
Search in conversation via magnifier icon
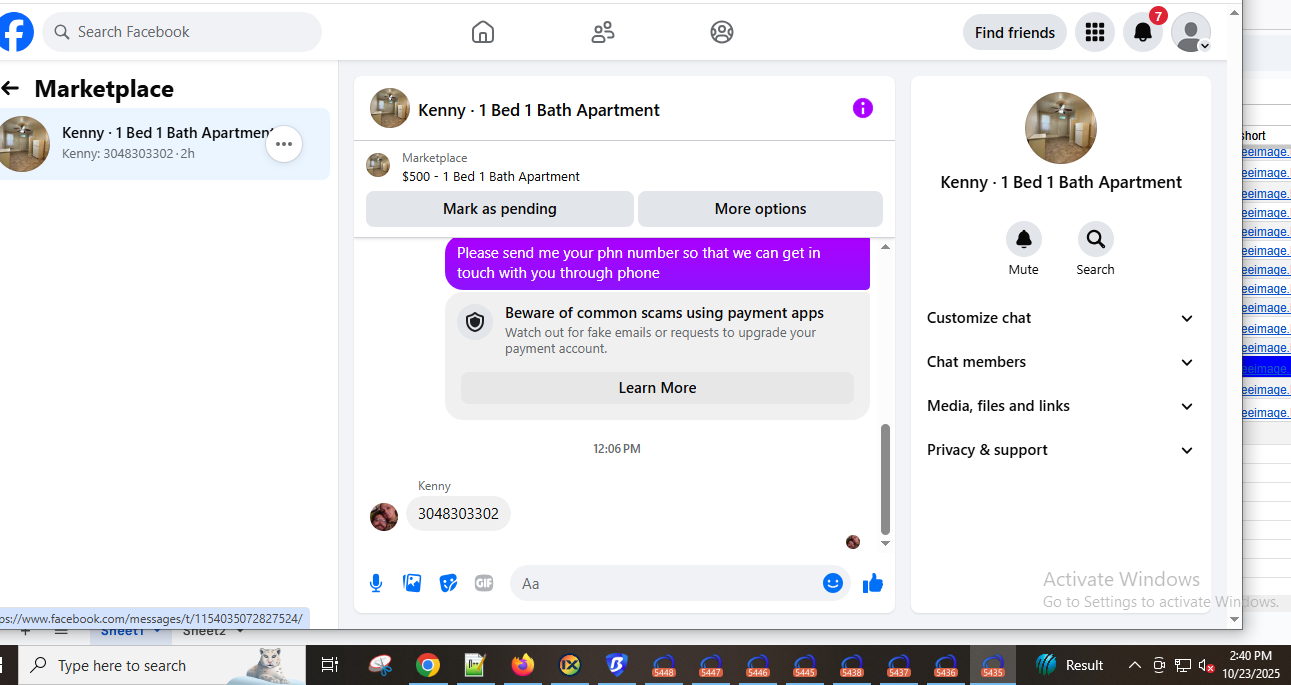click(1096, 239)
